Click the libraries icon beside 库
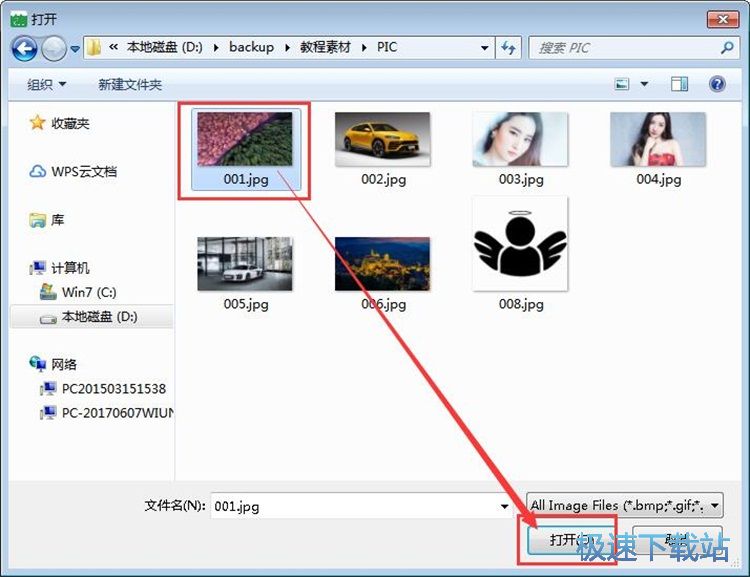Viewport: 750px width, 577px height. pos(37,220)
